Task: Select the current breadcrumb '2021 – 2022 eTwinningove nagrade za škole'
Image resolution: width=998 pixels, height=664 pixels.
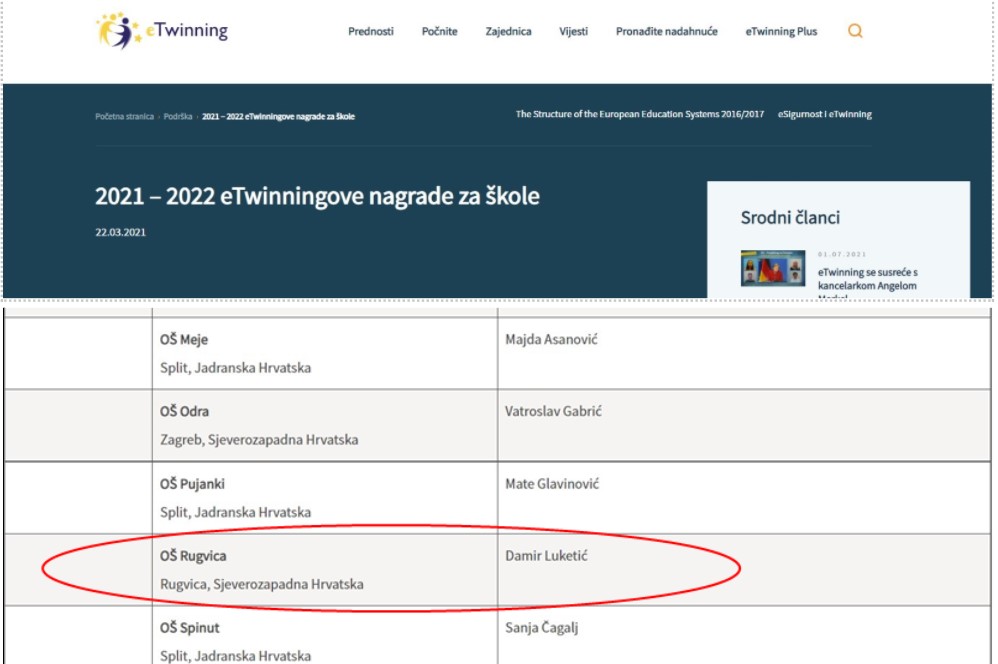Action: coord(278,117)
